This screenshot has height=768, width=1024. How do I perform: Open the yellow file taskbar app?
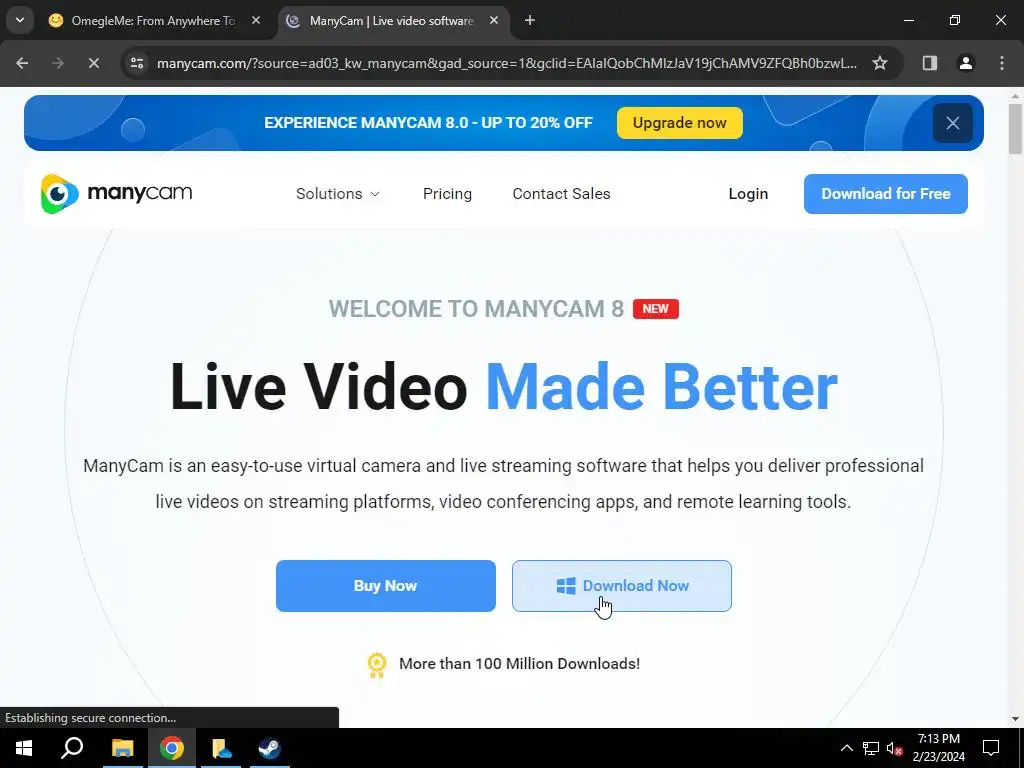click(x=221, y=748)
